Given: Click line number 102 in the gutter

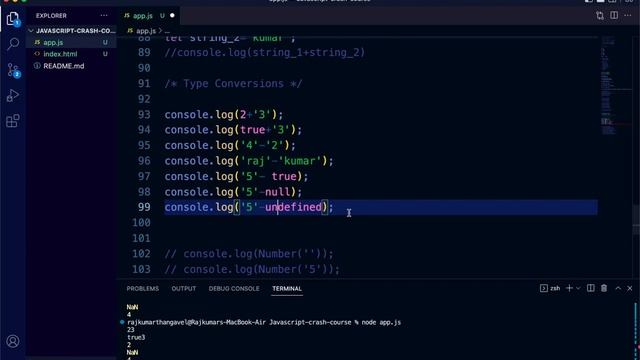Looking at the screenshot, I should point(141,253).
